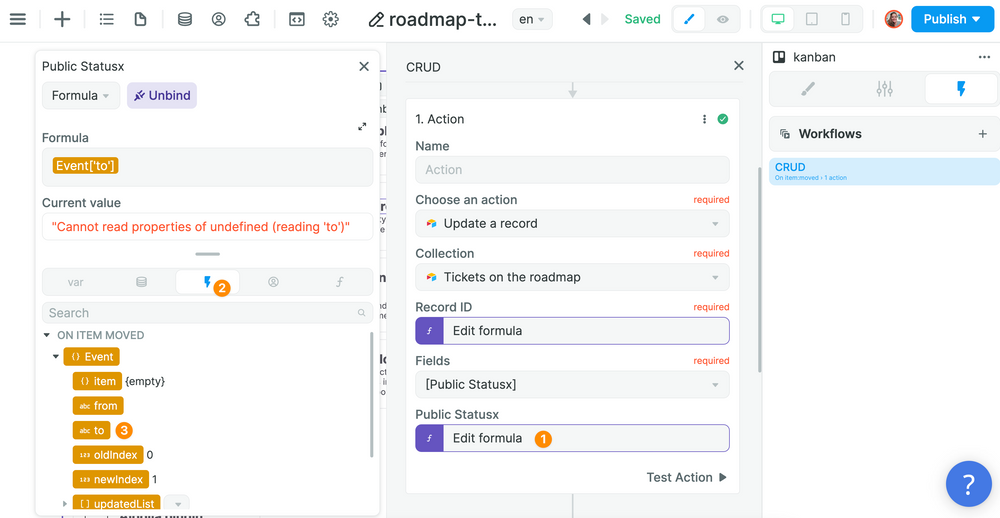Select the var tab in formula panel
This screenshot has height=518, width=1000.
[x=76, y=283]
